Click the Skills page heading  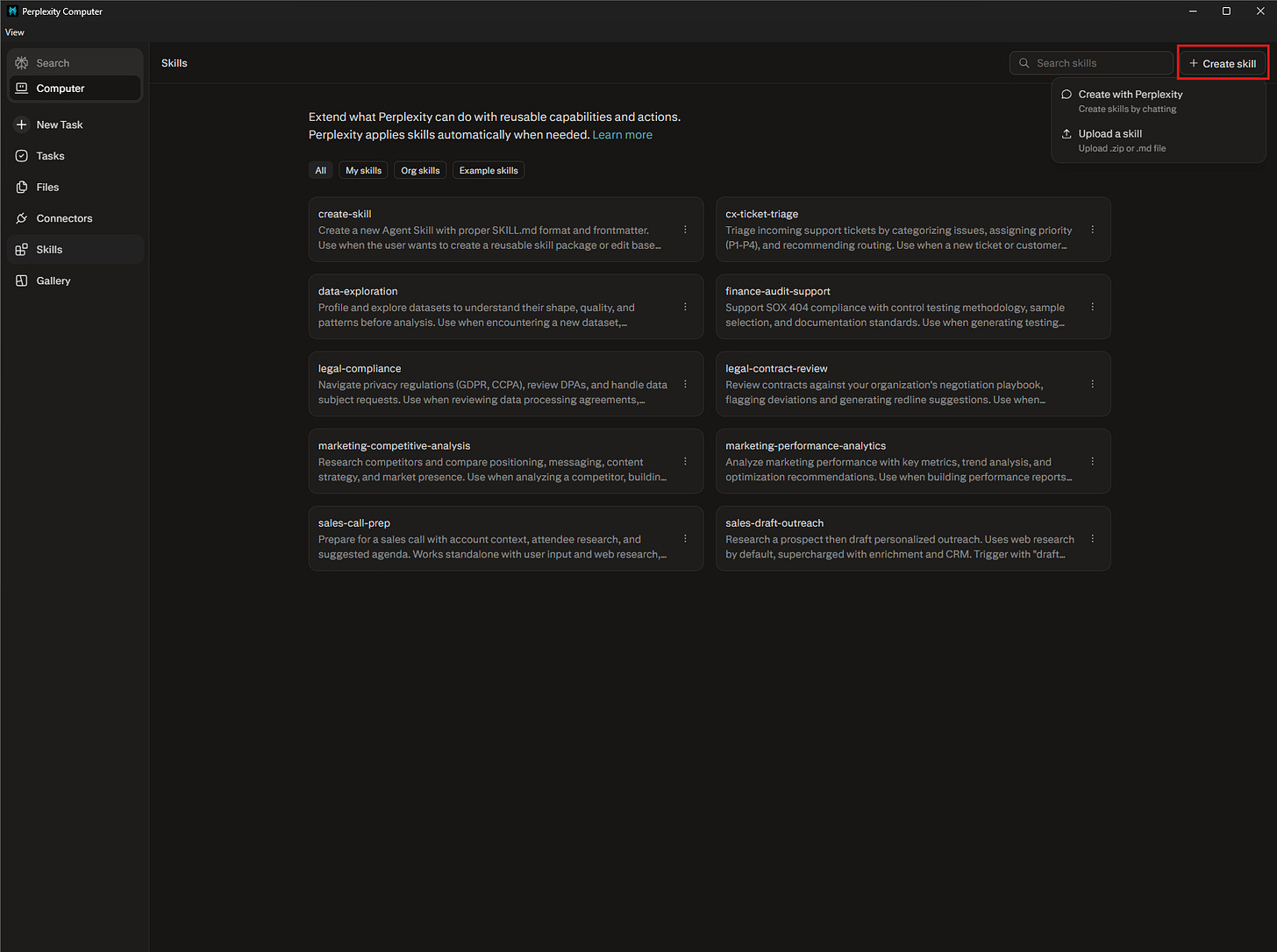click(x=175, y=63)
